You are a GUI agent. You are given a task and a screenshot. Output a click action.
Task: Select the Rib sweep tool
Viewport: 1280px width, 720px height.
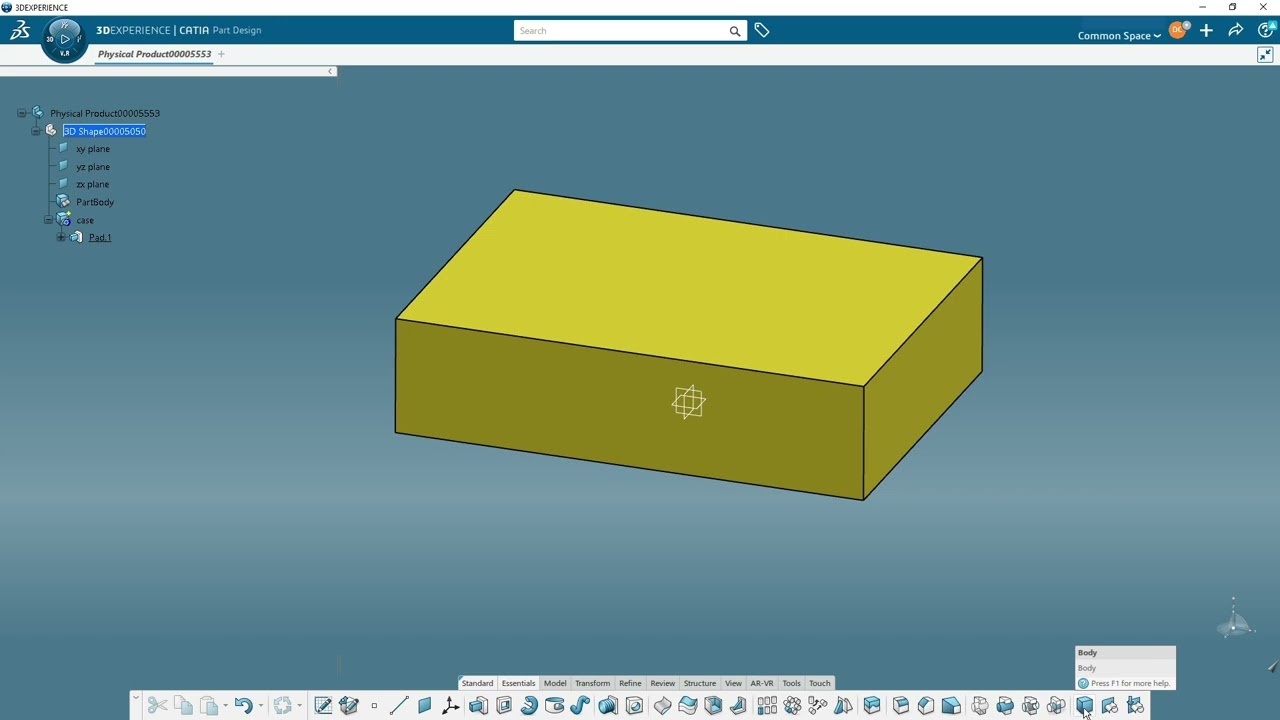[580, 706]
